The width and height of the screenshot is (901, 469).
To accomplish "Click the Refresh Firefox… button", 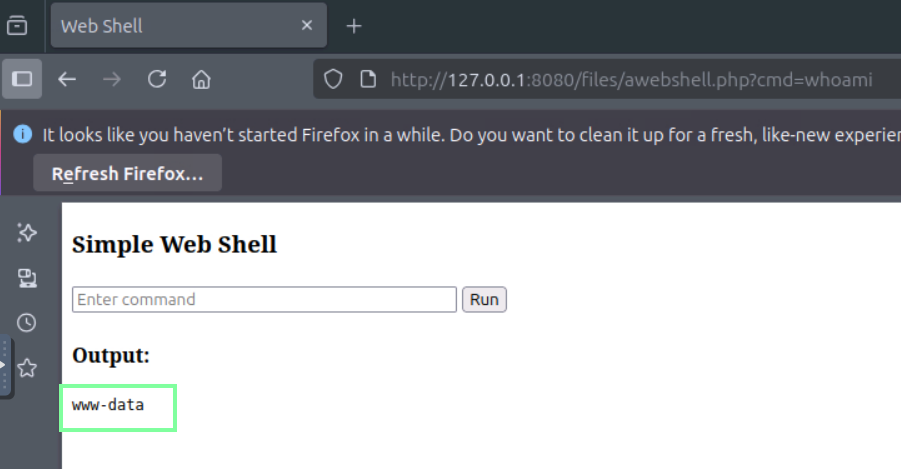I will tap(127, 174).
